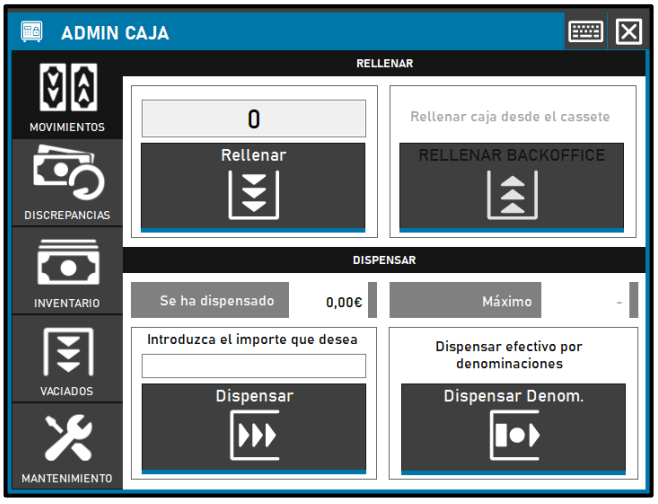Open the Movimientos section in sidebar
This screenshot has height=504, width=658.
click(x=67, y=95)
